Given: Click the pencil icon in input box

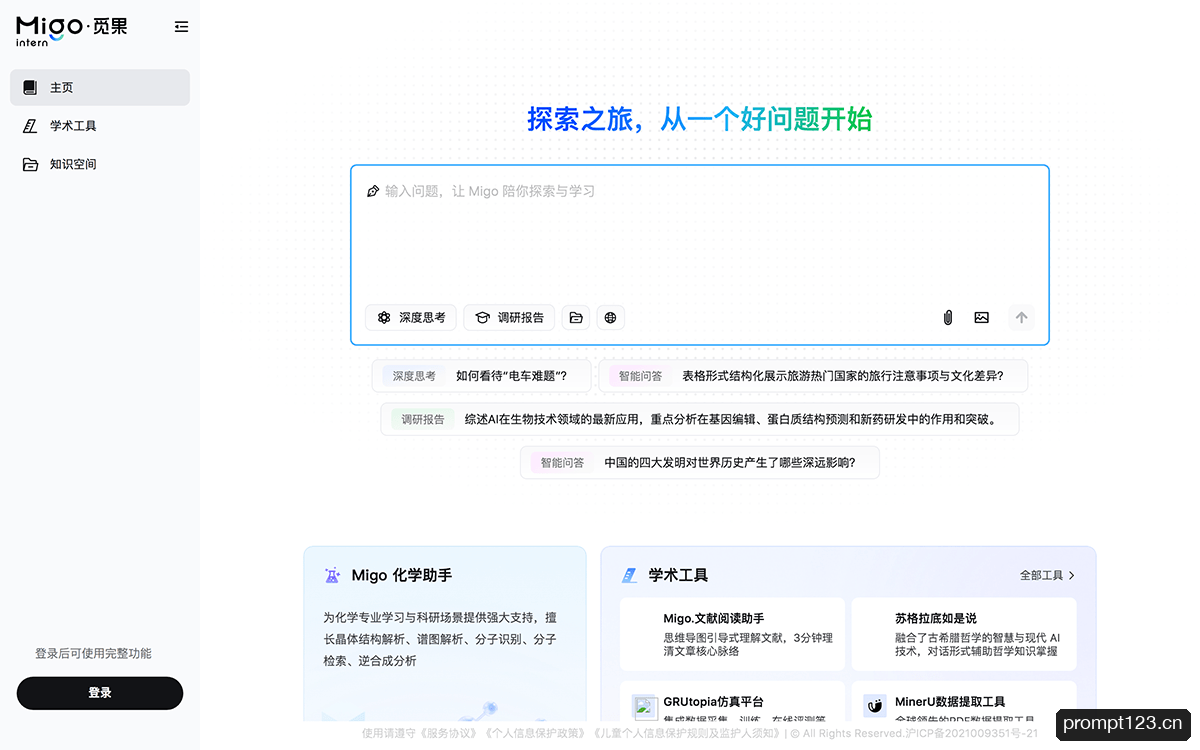Looking at the screenshot, I should pos(373,191).
